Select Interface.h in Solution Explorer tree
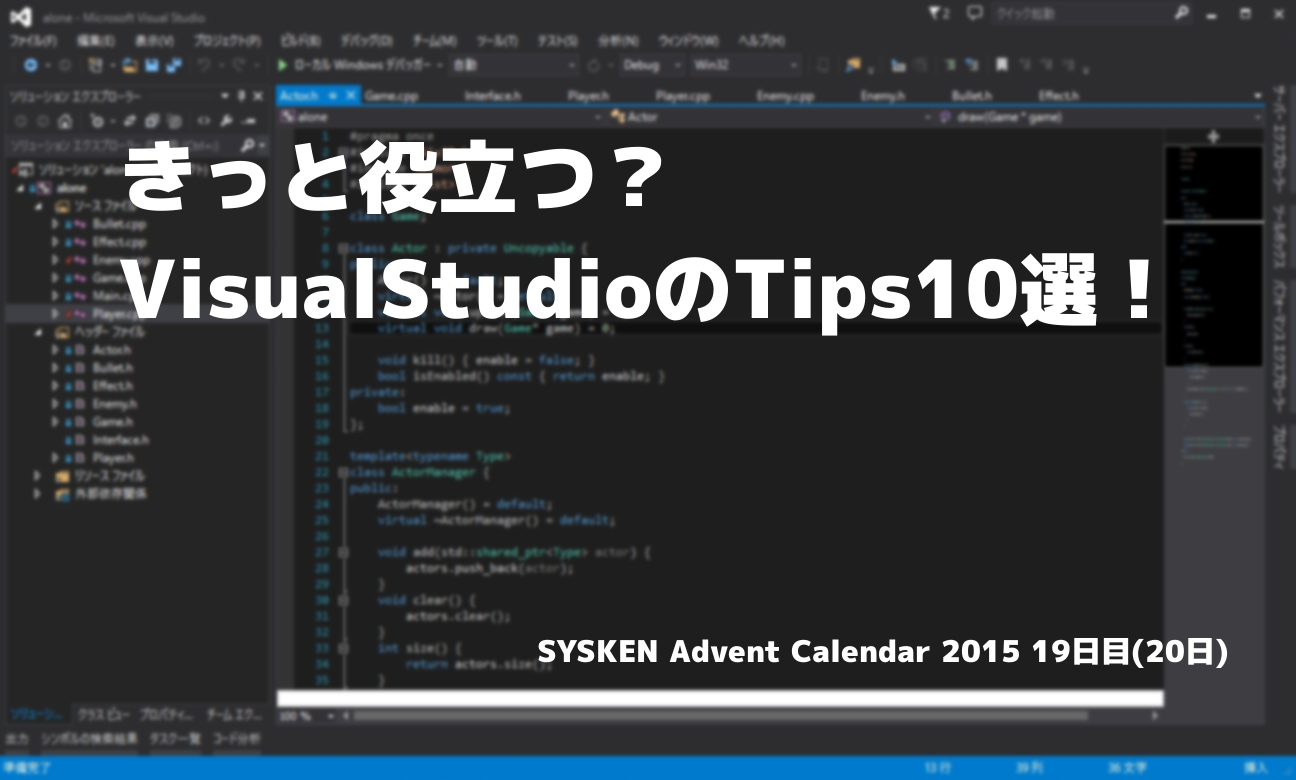The image size is (1296, 780). [x=120, y=439]
